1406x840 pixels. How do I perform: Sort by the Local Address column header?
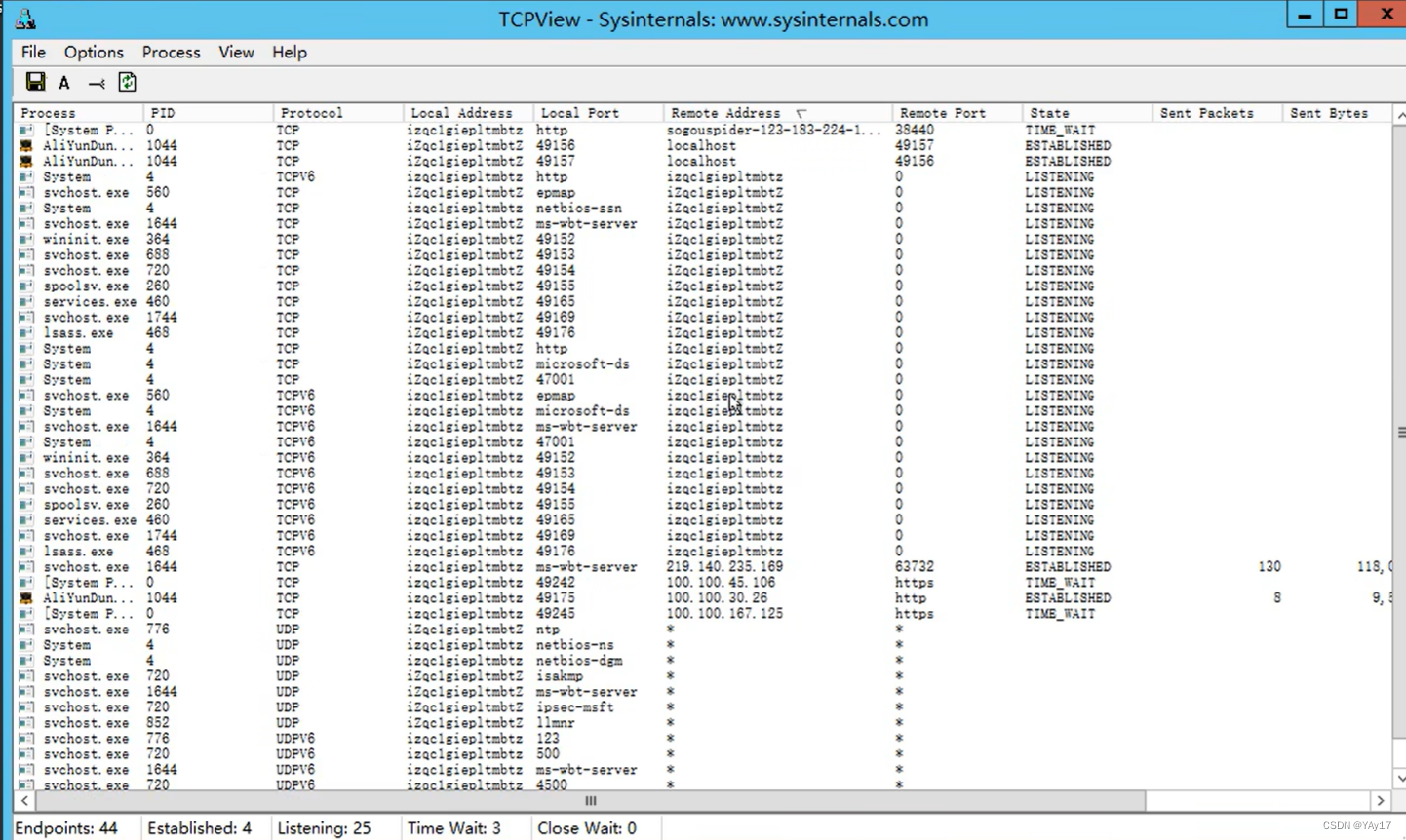point(469,113)
